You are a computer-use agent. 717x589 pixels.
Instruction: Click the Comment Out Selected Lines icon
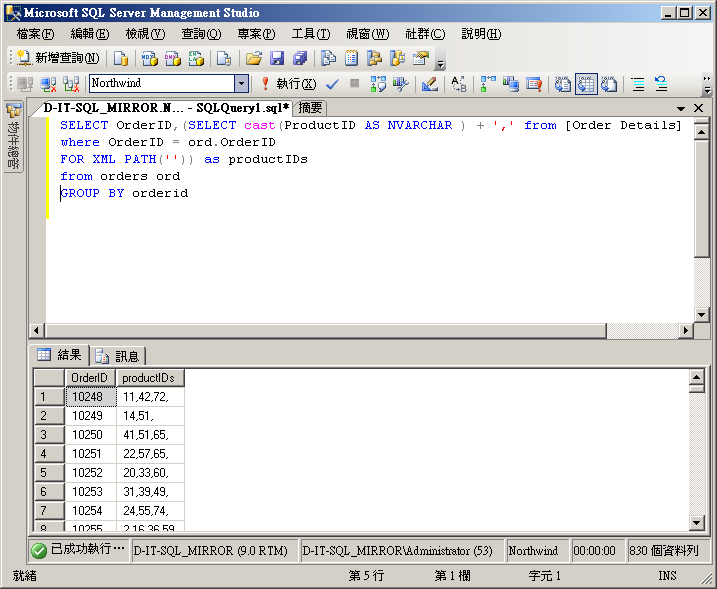coord(638,84)
